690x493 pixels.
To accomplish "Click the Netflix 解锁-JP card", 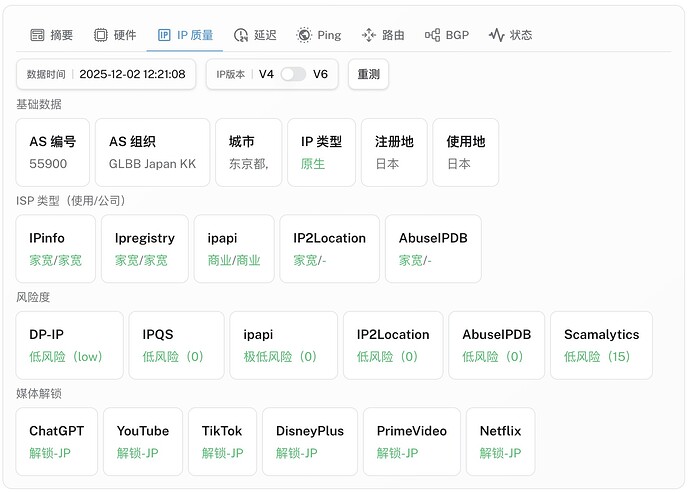I will point(501,441).
